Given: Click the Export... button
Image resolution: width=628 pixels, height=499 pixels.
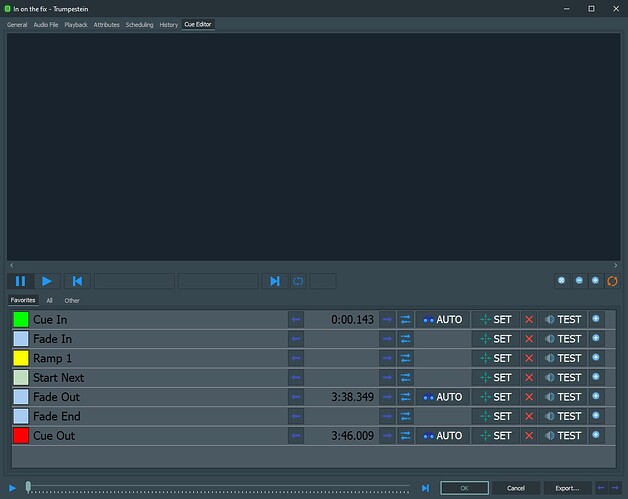Looking at the screenshot, I should [x=567, y=488].
